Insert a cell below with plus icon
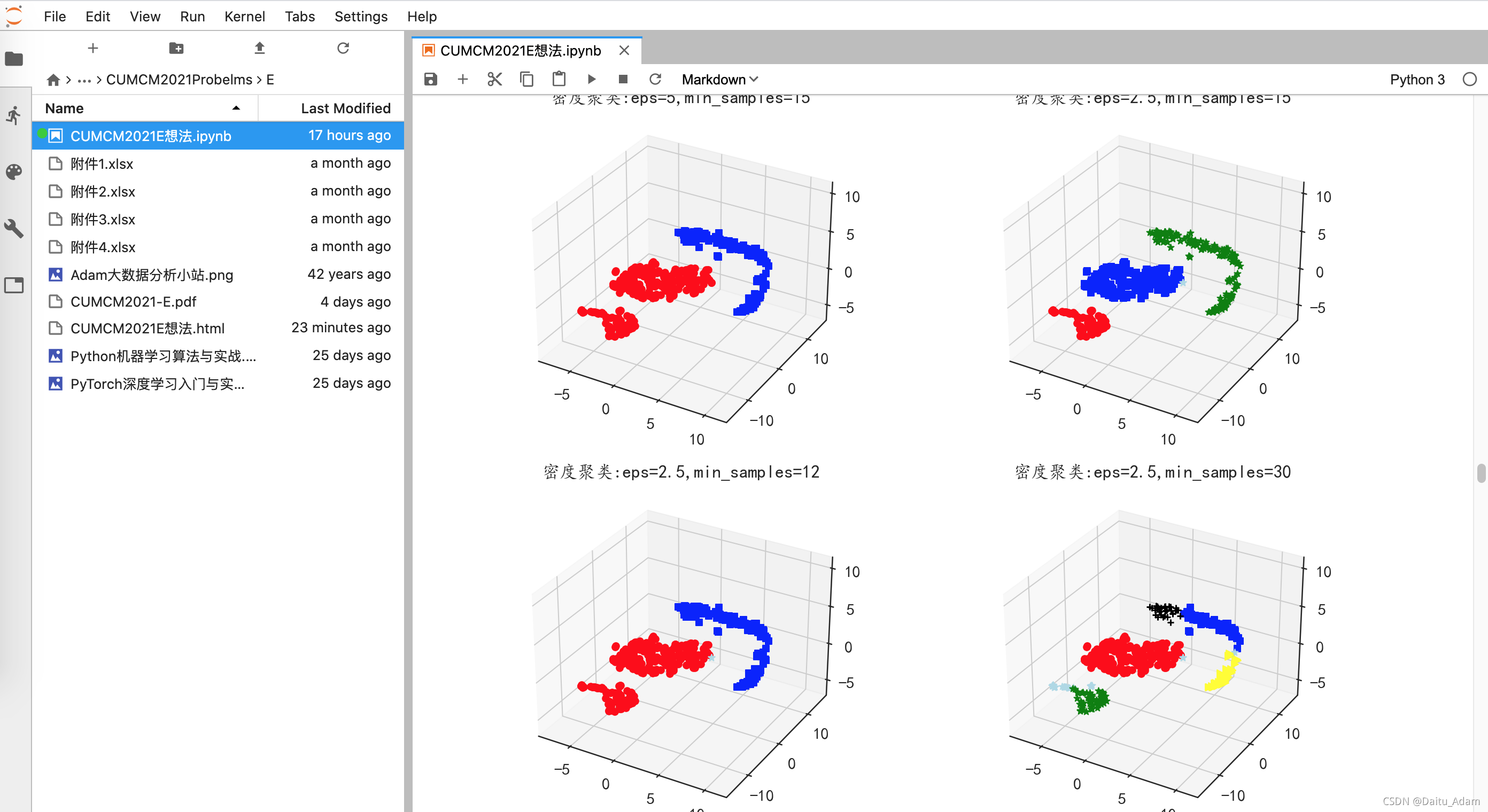This screenshot has height=812, width=1488. [463, 79]
